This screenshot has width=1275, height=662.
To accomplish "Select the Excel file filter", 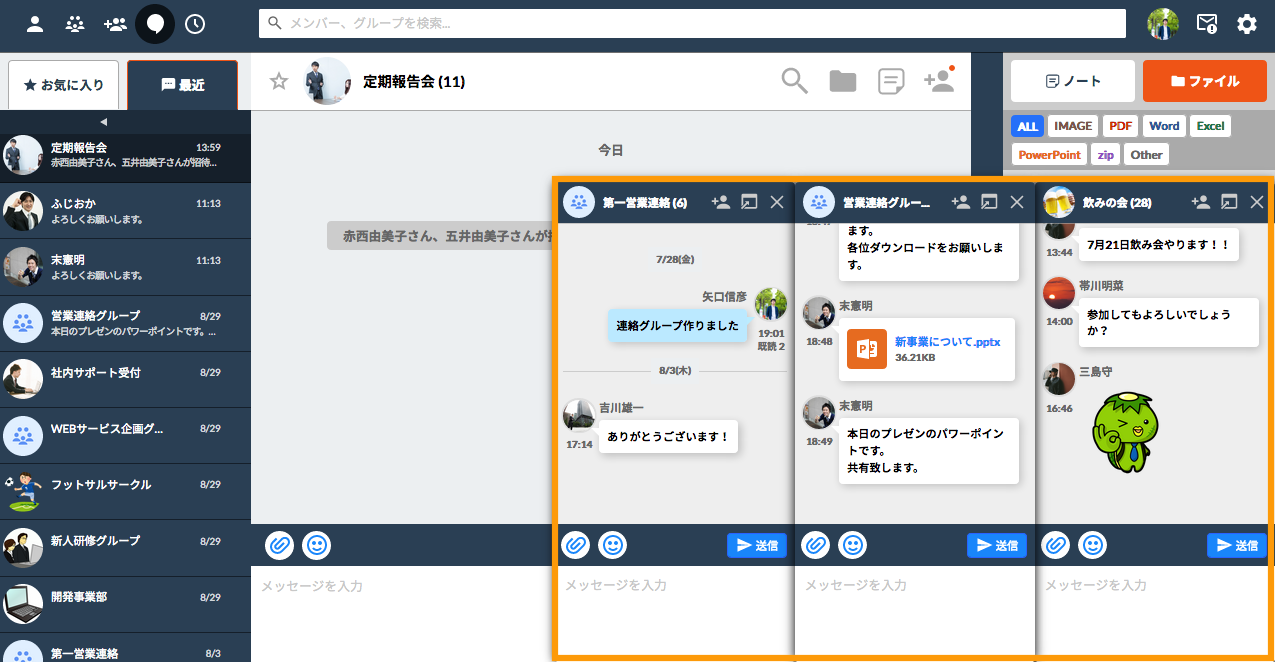I will pos(1210,126).
